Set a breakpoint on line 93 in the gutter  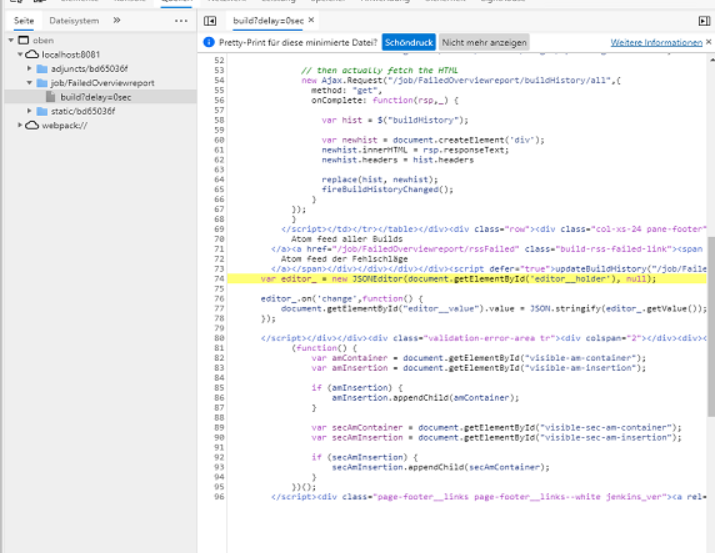tap(219, 467)
